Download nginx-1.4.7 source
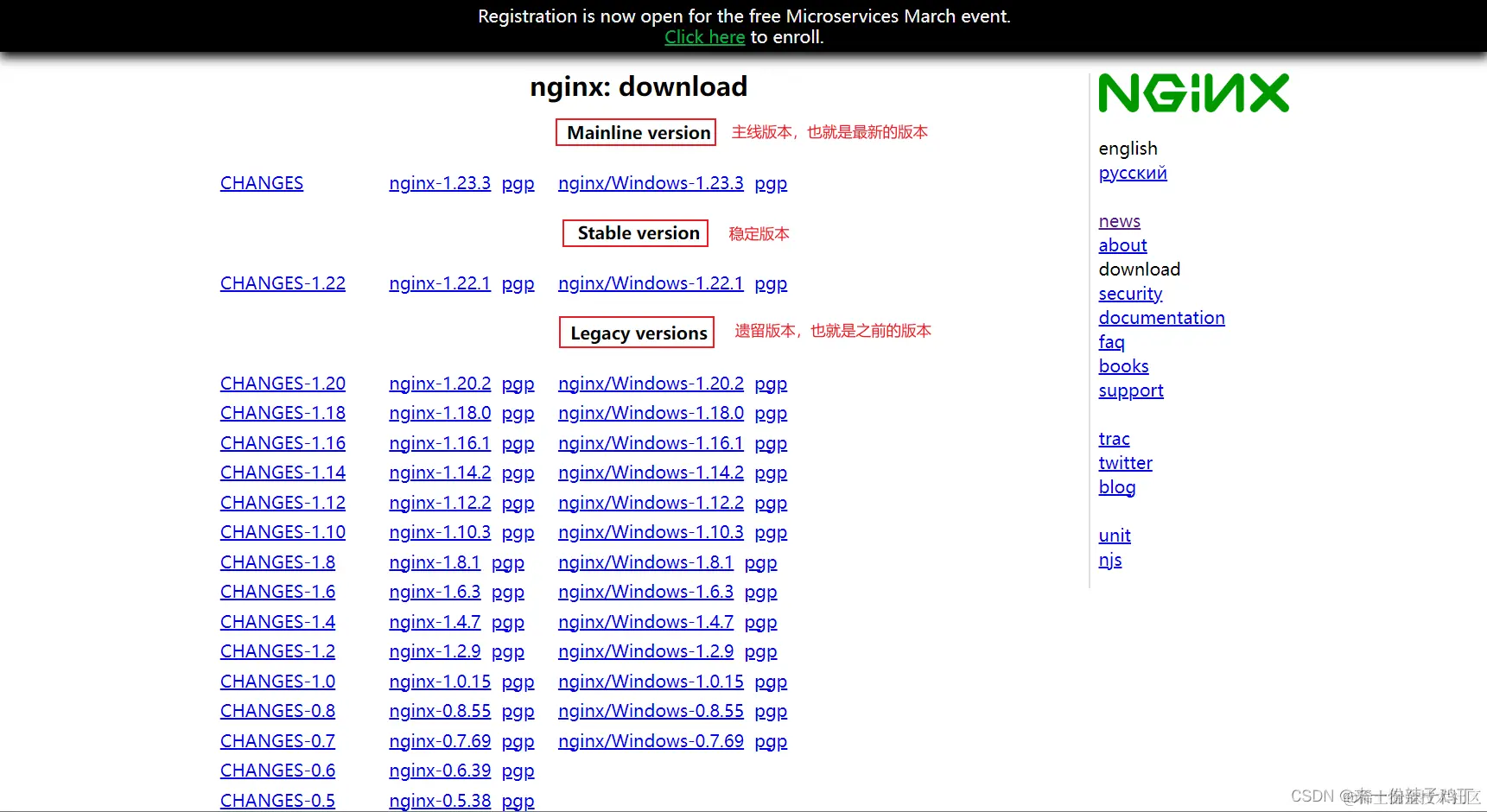 tap(435, 622)
